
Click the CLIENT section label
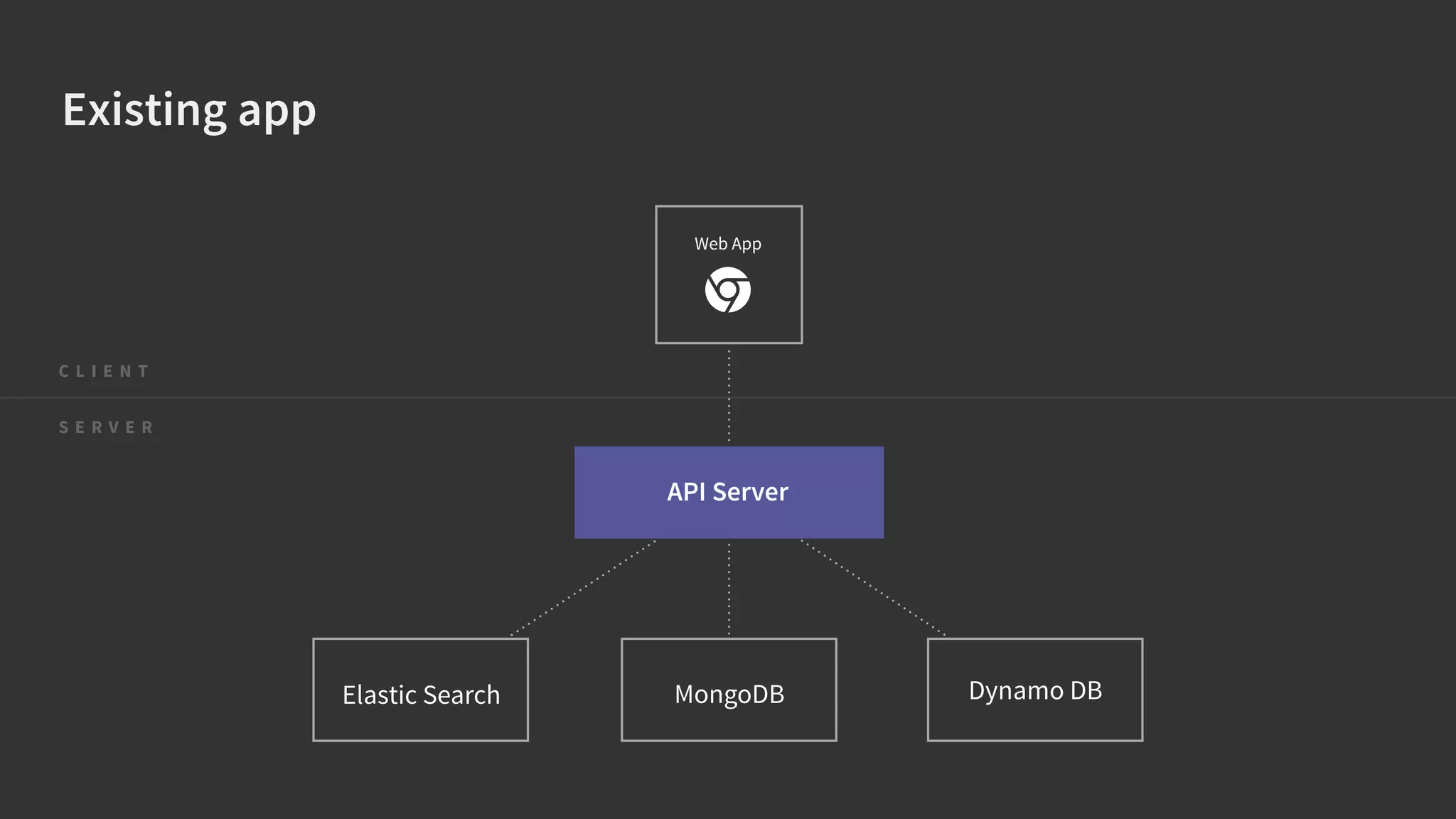[x=105, y=371]
